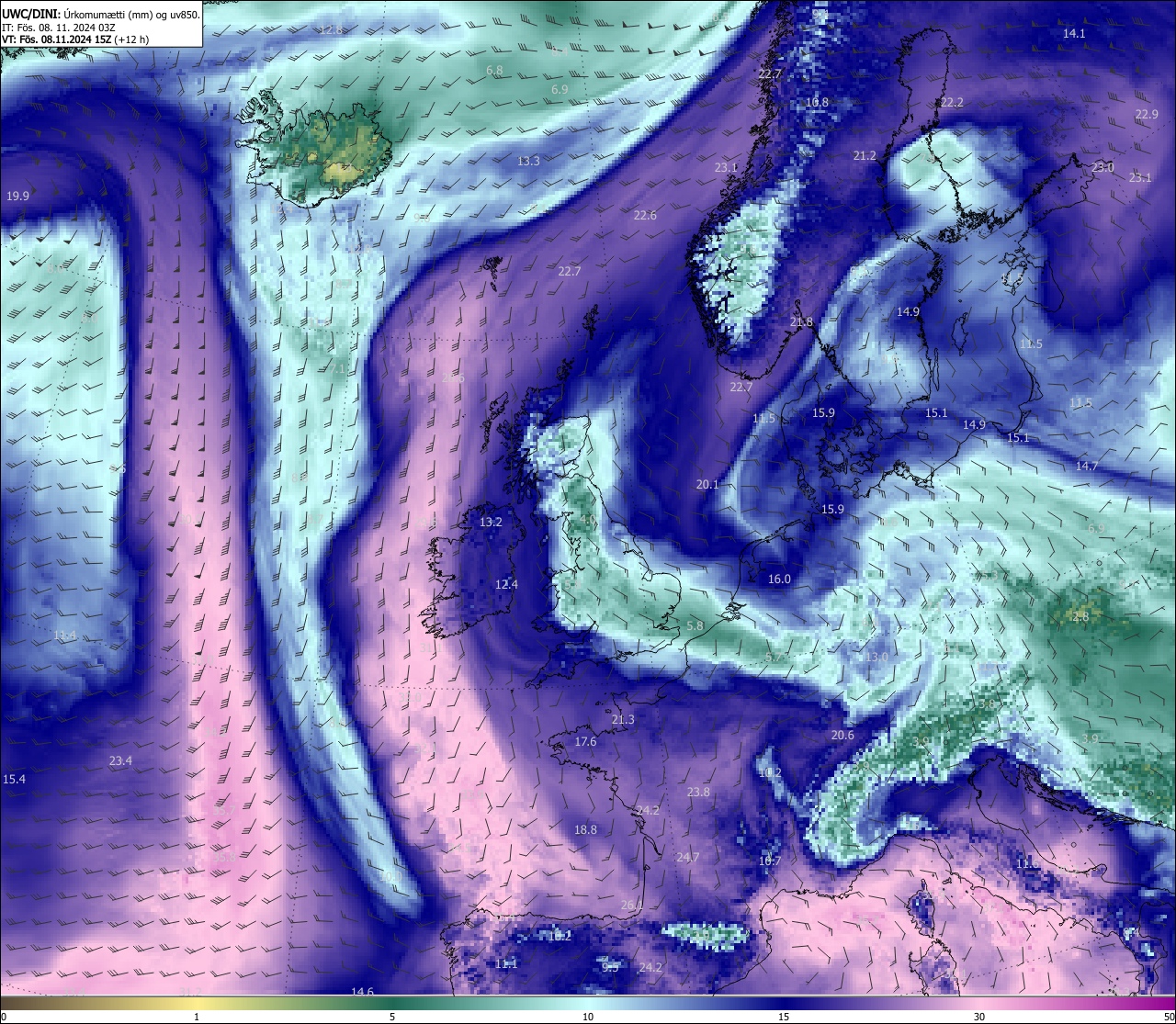
Task: Click the '21.3' value on the map
Action: click(x=623, y=720)
